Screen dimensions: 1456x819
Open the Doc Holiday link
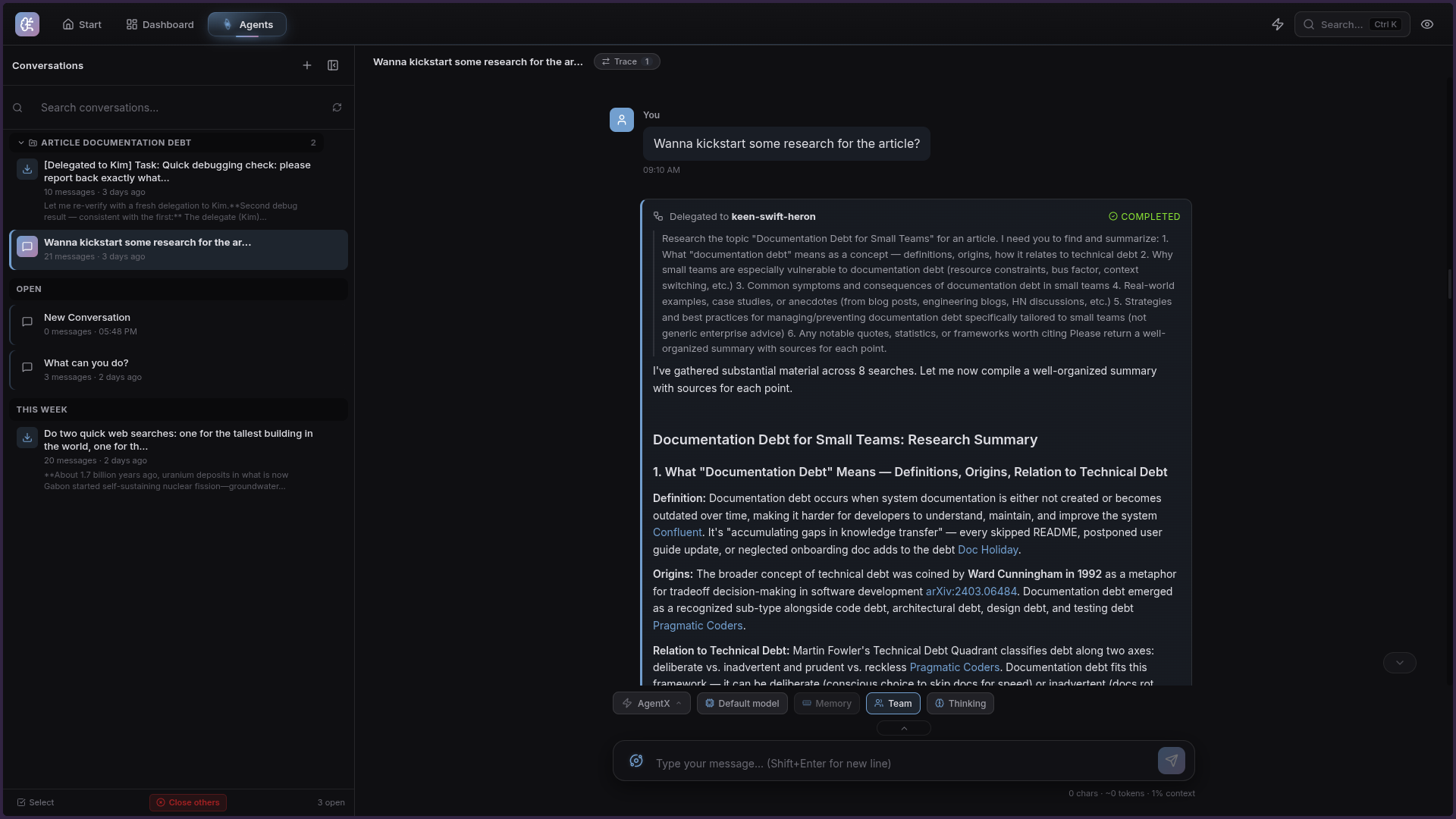coord(987,550)
